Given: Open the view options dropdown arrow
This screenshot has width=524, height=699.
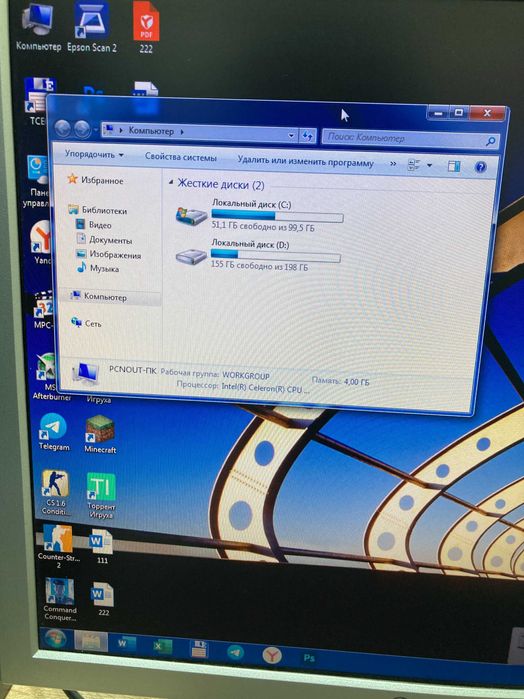Looking at the screenshot, I should pos(429,165).
